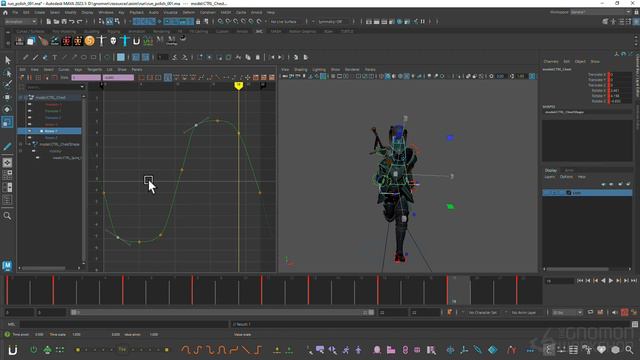Toggle the loop playback icon near range slider

591,312
